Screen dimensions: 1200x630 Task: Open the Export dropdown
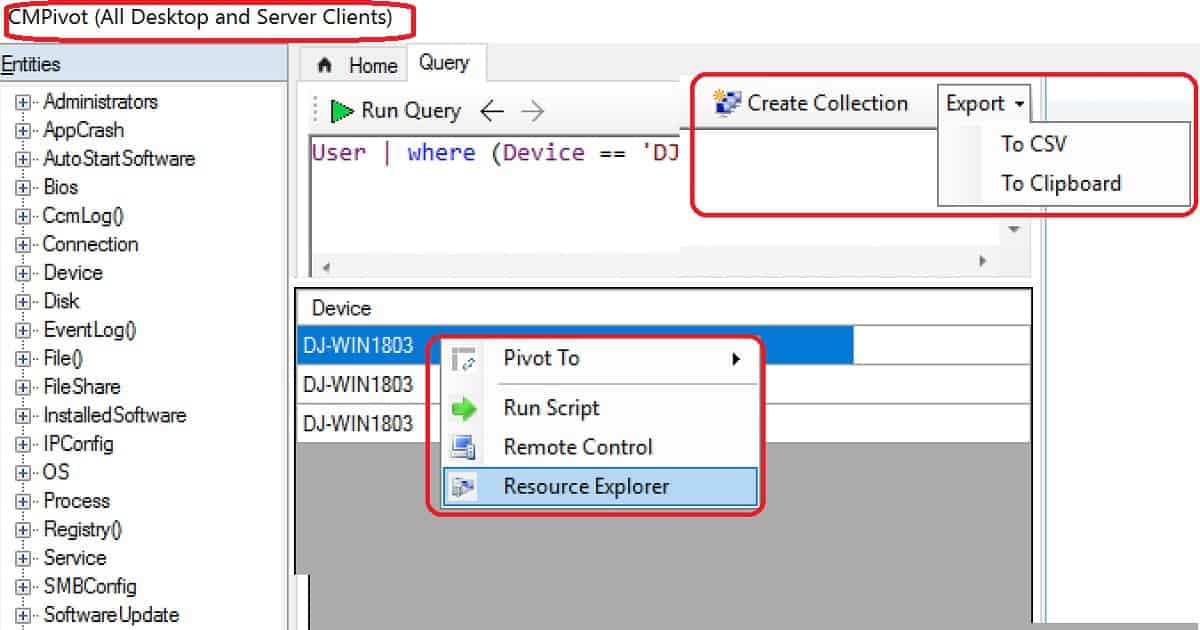[985, 103]
